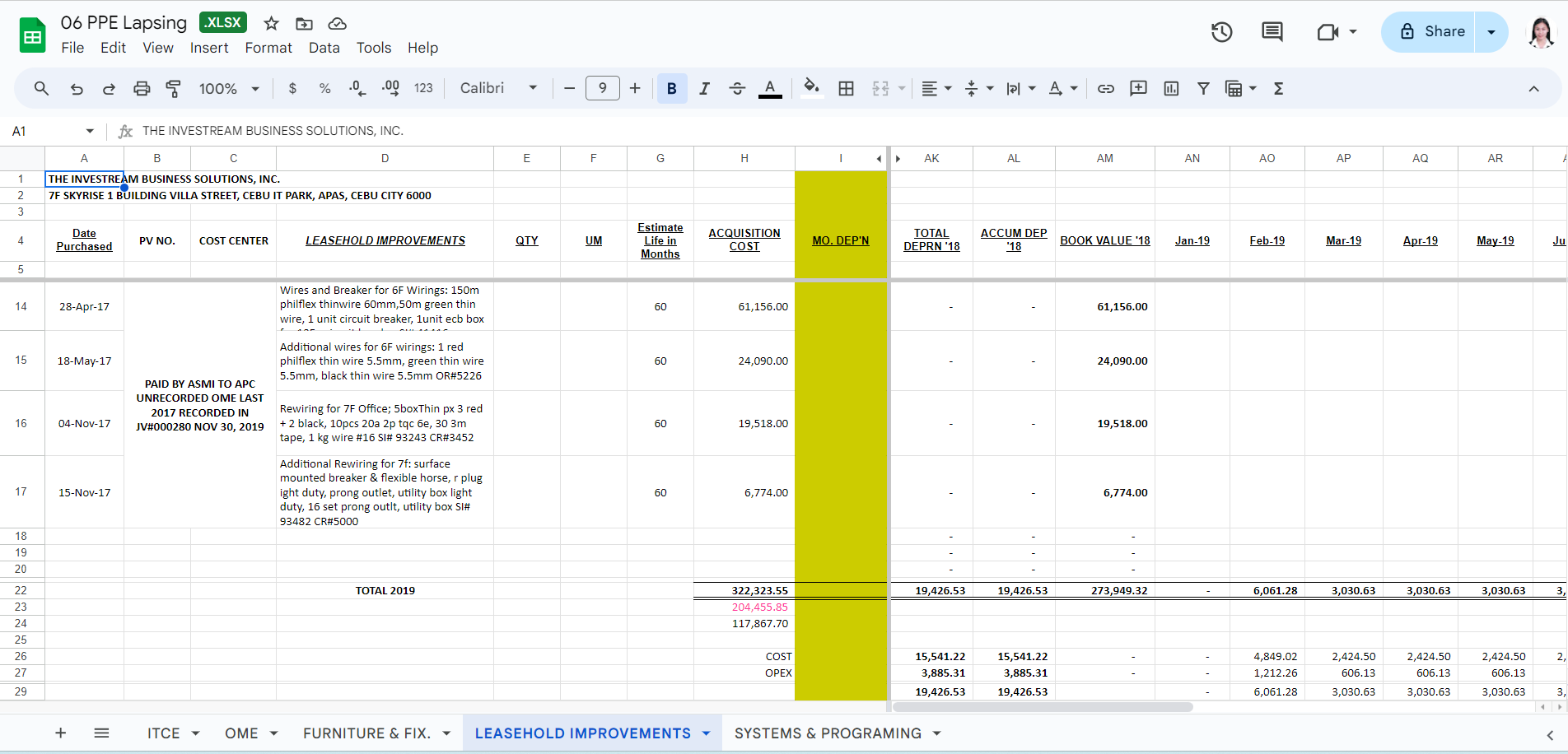Toggle Strikethrough formatting
Screen dimensions: 1568x754
pyautogui.click(x=737, y=89)
